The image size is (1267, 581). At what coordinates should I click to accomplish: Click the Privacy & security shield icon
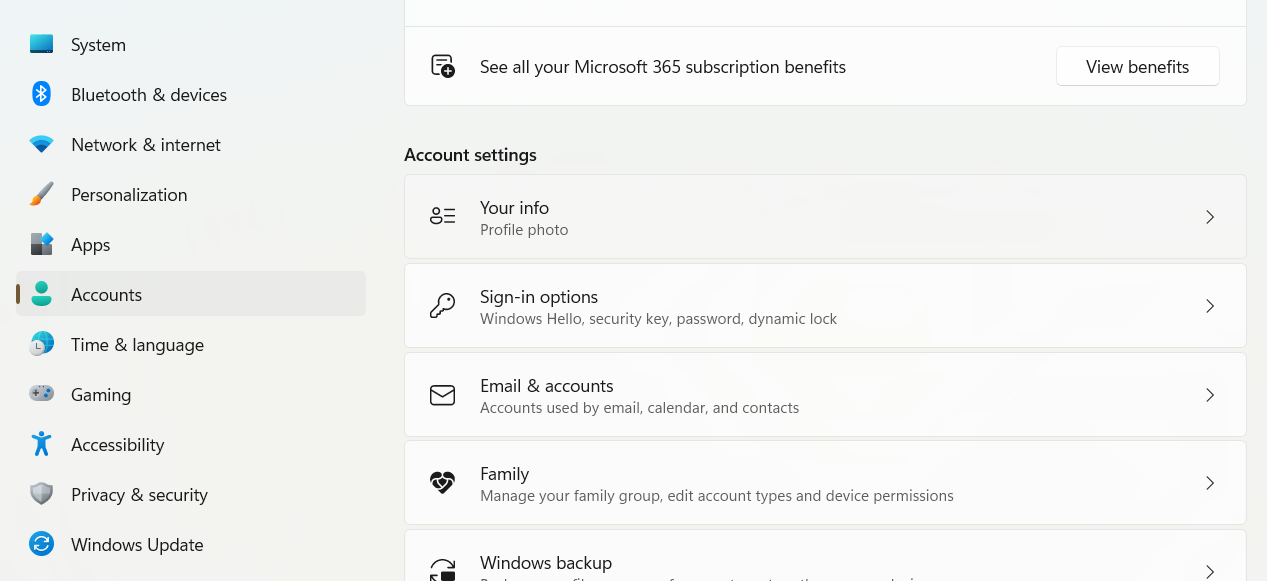pos(41,494)
